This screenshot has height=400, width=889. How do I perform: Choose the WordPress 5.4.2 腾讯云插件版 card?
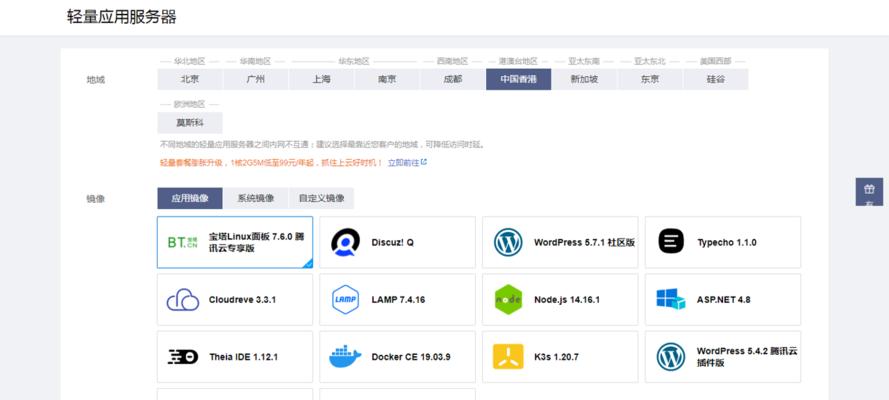coord(723,357)
